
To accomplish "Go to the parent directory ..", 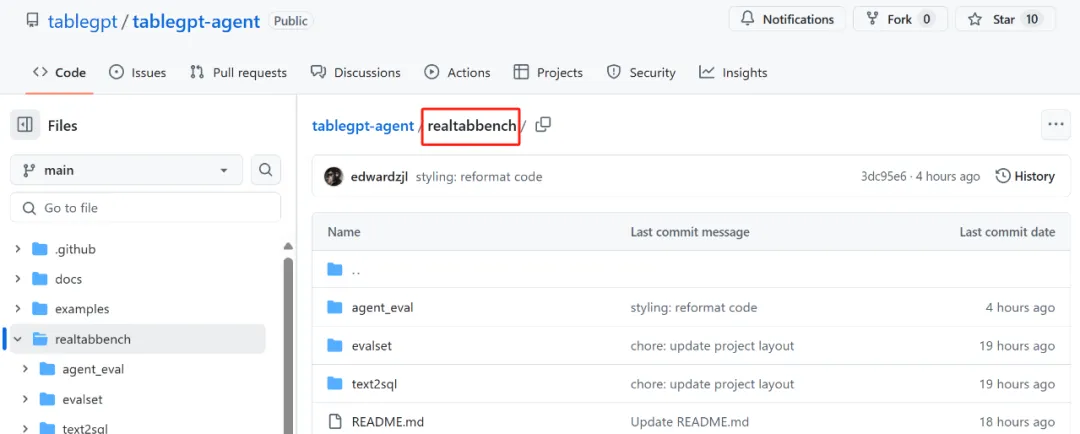I will tap(356, 269).
